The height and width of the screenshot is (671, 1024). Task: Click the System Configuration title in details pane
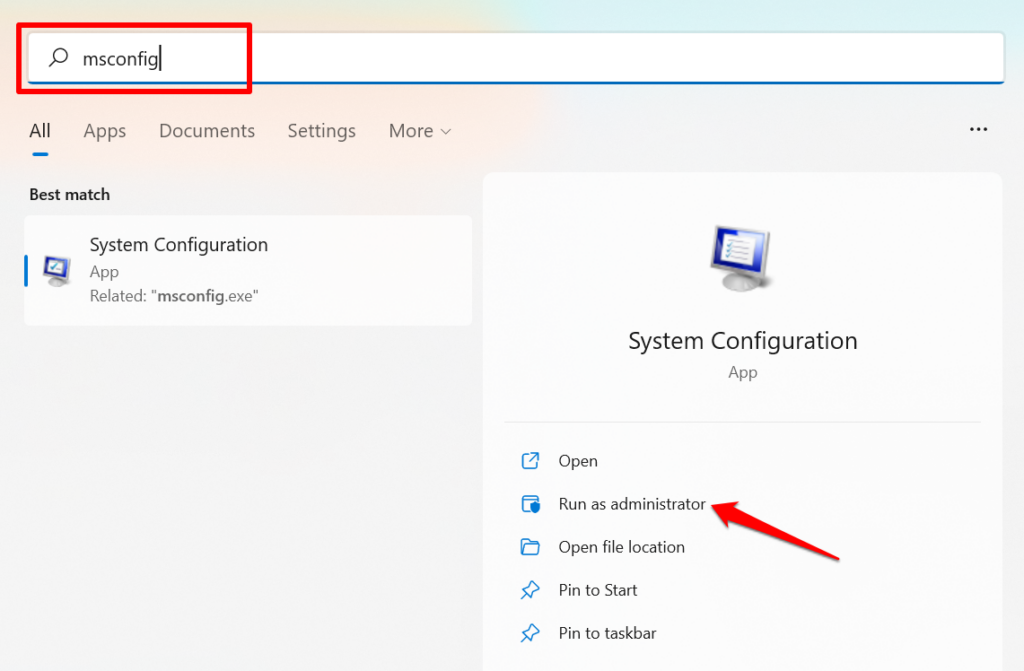point(743,341)
